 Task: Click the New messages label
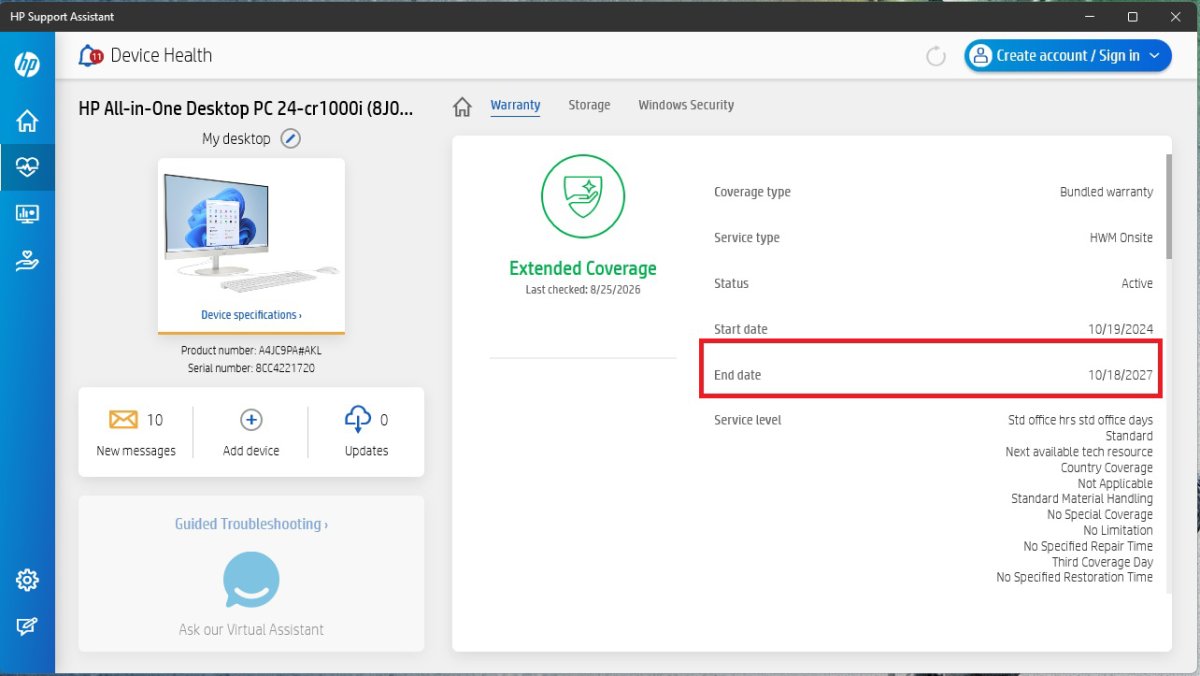click(x=136, y=451)
